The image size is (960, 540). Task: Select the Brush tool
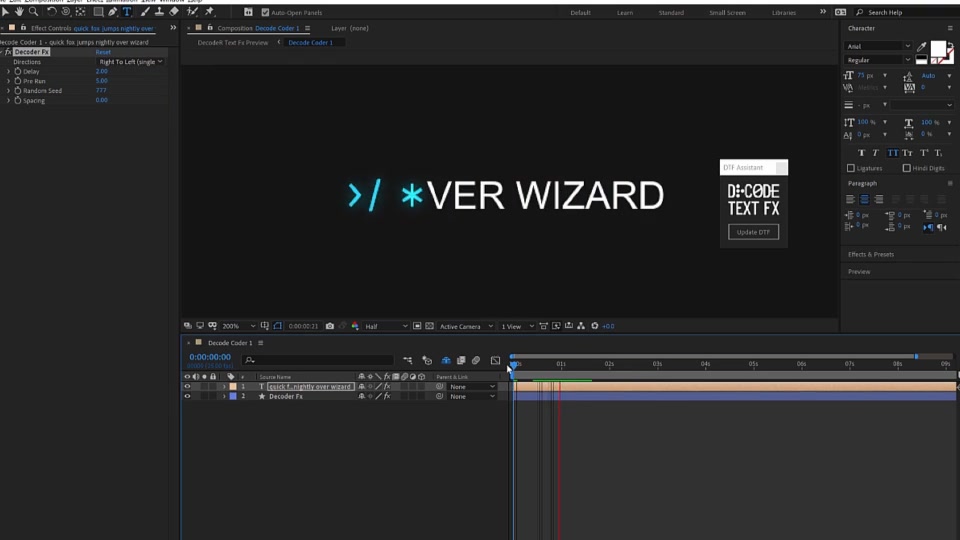pos(145,12)
